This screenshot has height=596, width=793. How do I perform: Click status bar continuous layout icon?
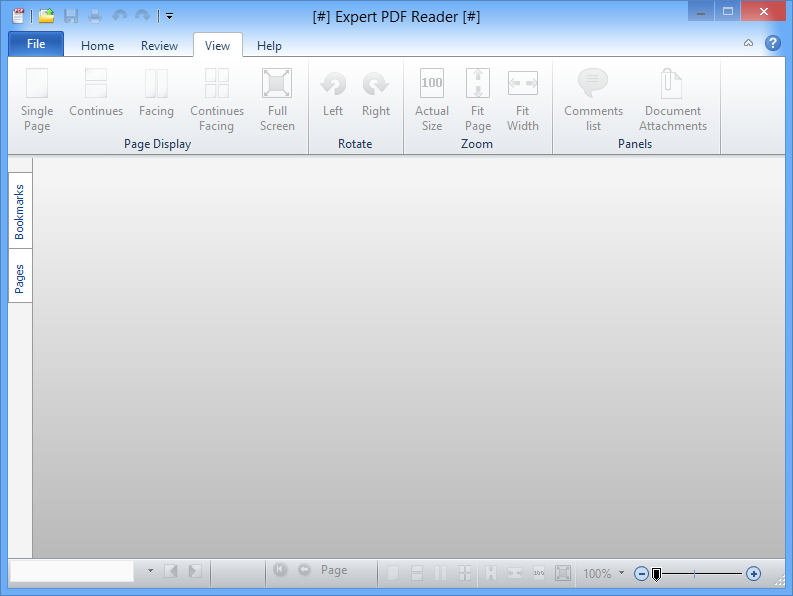[417, 573]
